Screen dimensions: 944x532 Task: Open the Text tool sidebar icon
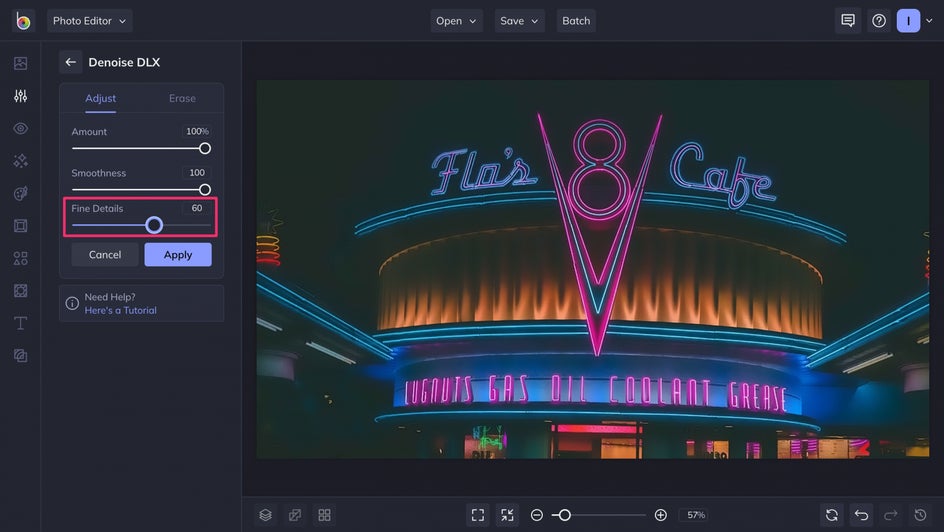pyautogui.click(x=20, y=323)
